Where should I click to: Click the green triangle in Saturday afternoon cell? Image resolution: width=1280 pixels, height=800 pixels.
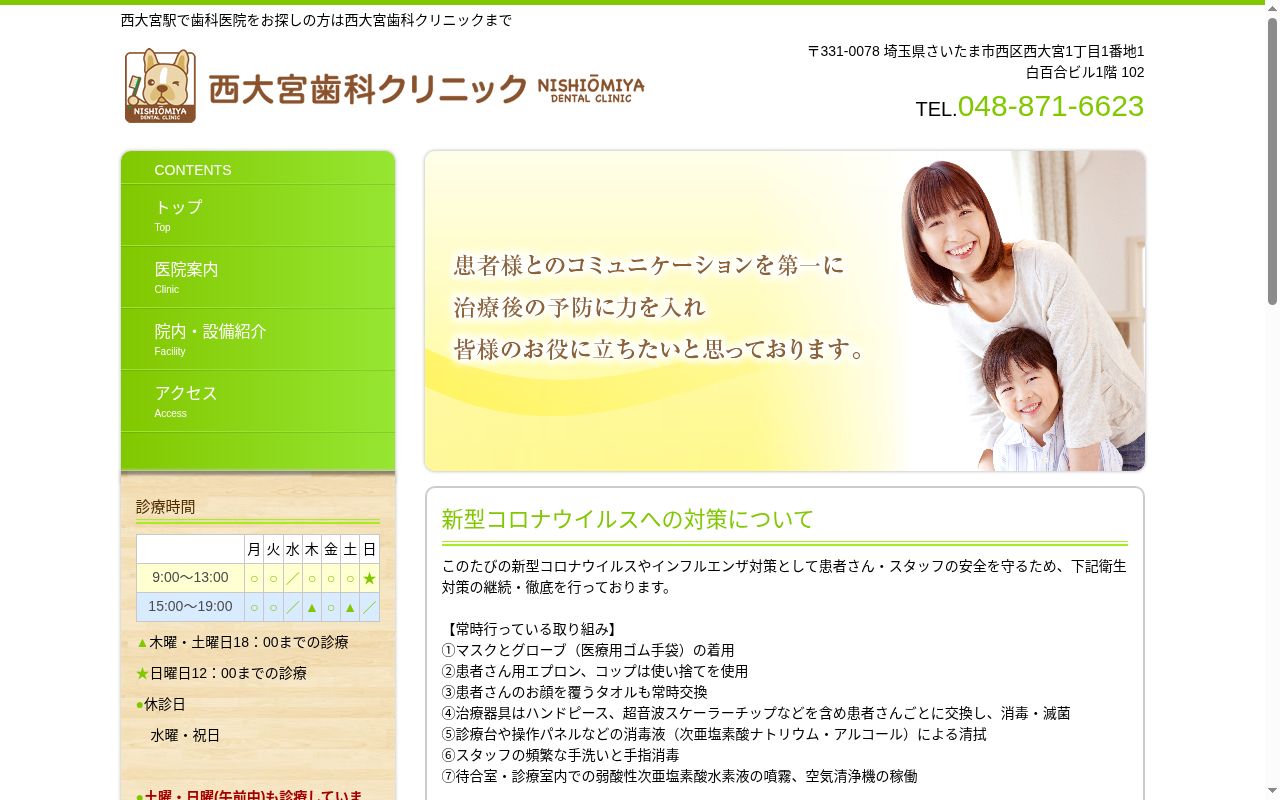[350, 607]
